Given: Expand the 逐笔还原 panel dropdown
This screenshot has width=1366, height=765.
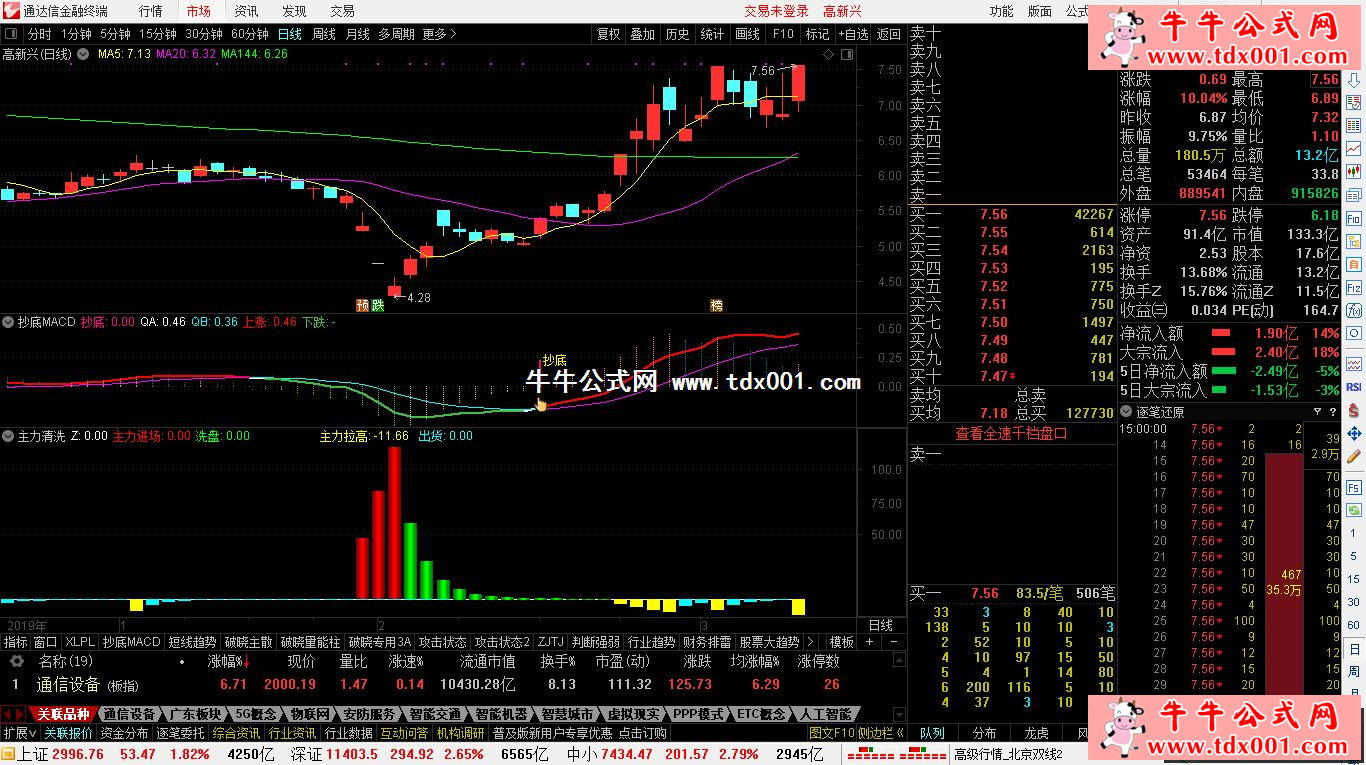Looking at the screenshot, I should pos(1127,412).
